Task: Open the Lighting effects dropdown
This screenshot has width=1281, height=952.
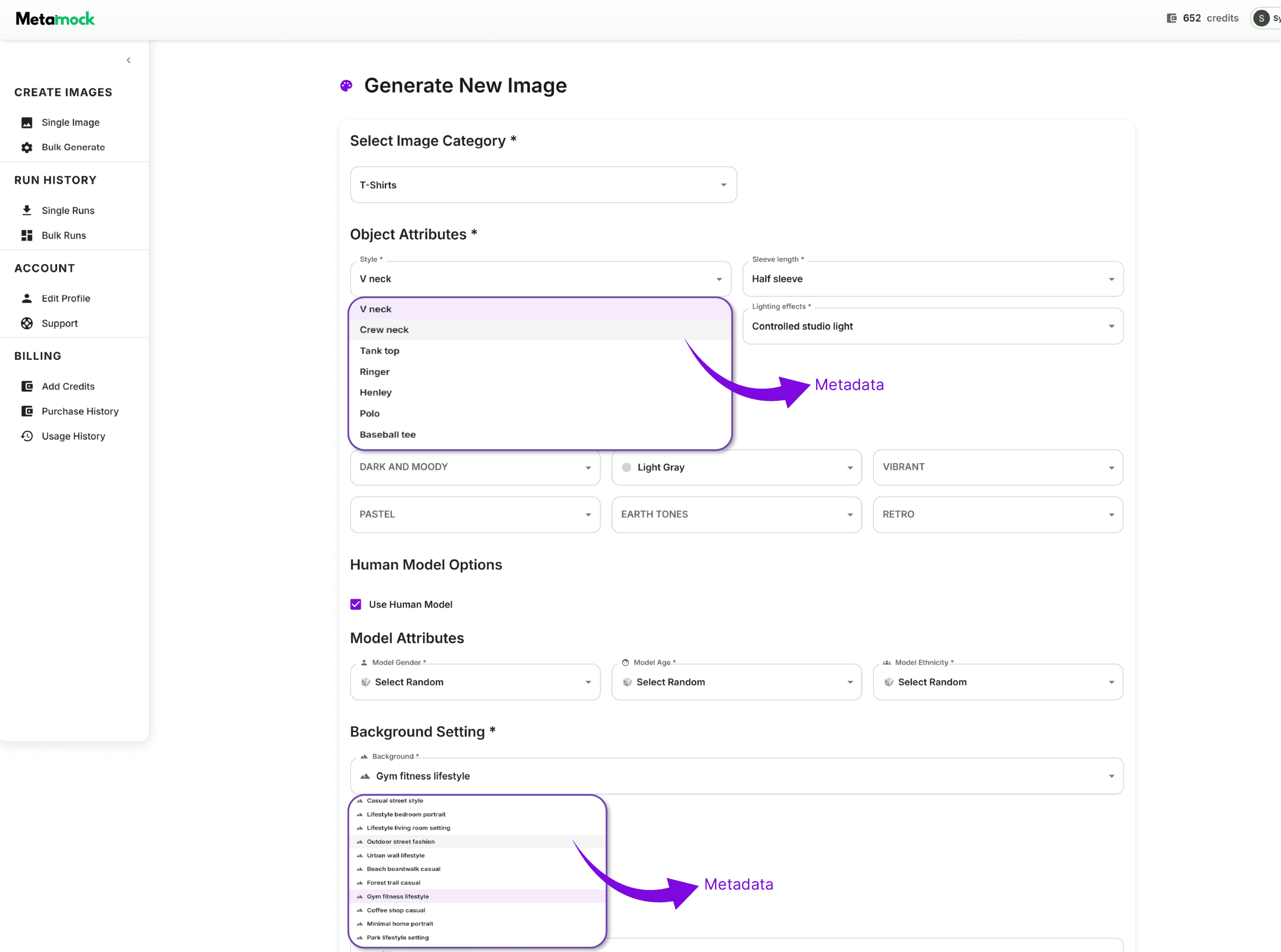Action: [x=932, y=326]
